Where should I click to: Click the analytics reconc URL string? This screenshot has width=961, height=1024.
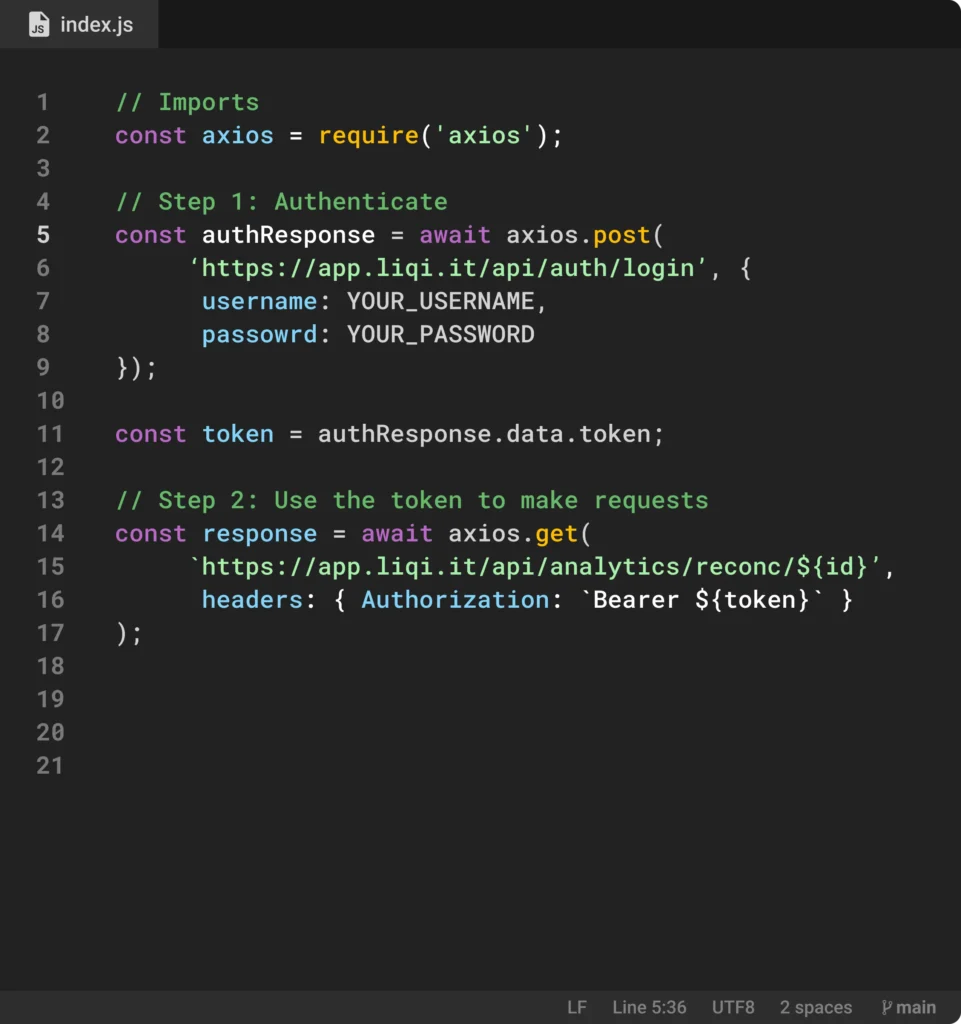click(x=540, y=567)
